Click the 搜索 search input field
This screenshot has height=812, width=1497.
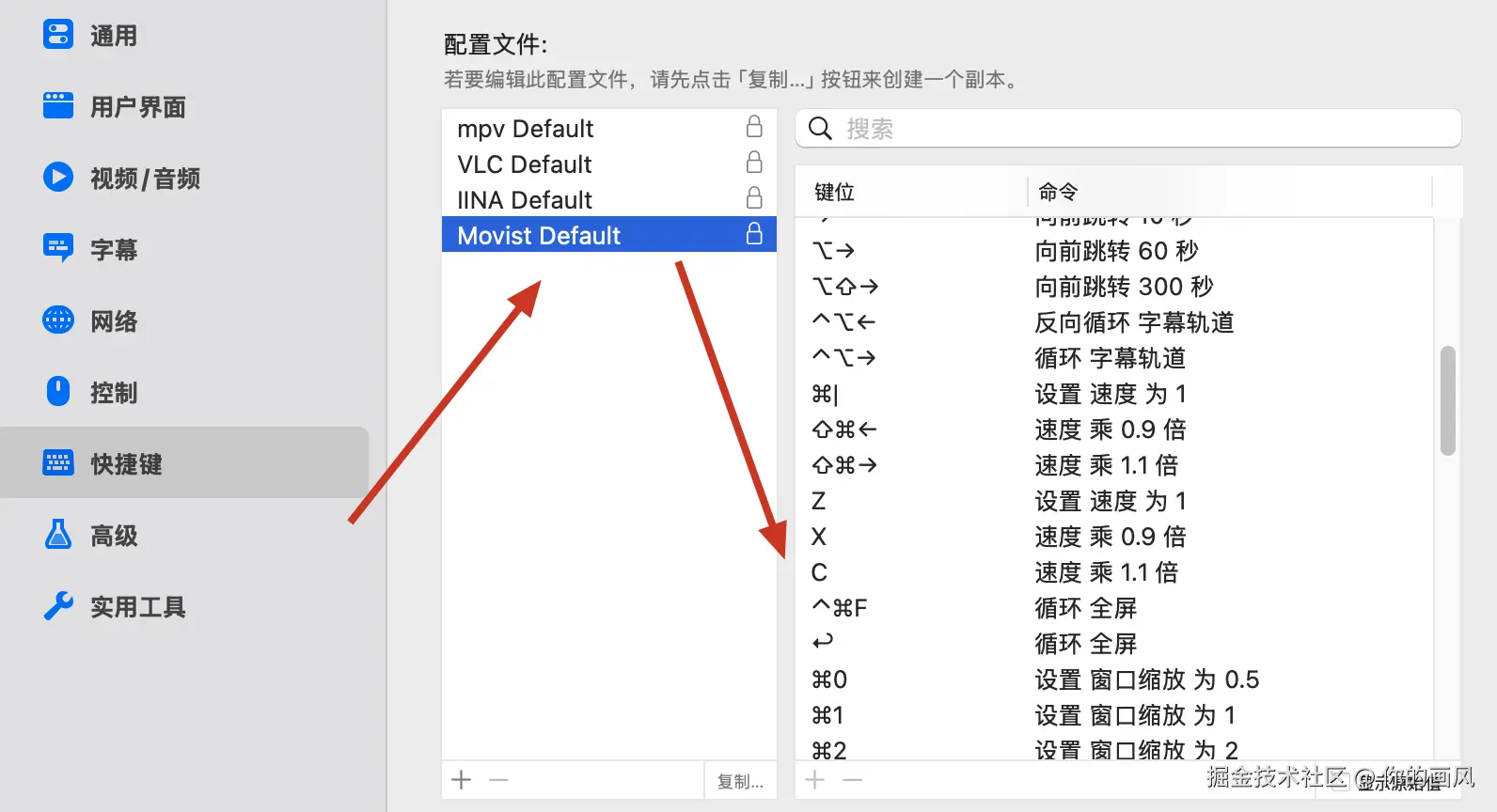[x=1128, y=128]
